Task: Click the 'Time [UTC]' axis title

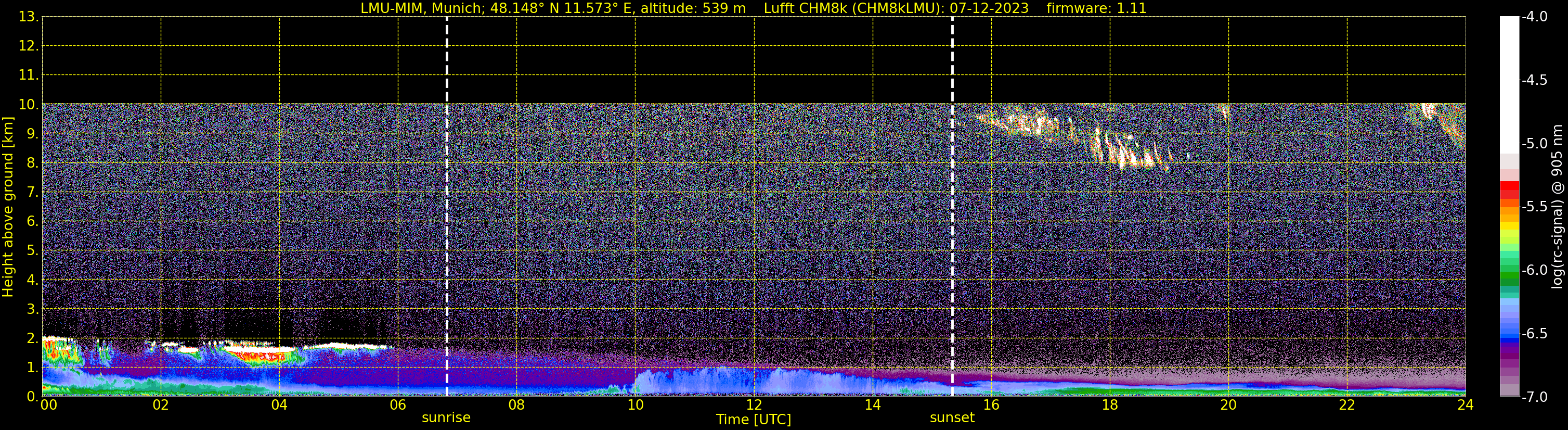Action: tap(754, 420)
